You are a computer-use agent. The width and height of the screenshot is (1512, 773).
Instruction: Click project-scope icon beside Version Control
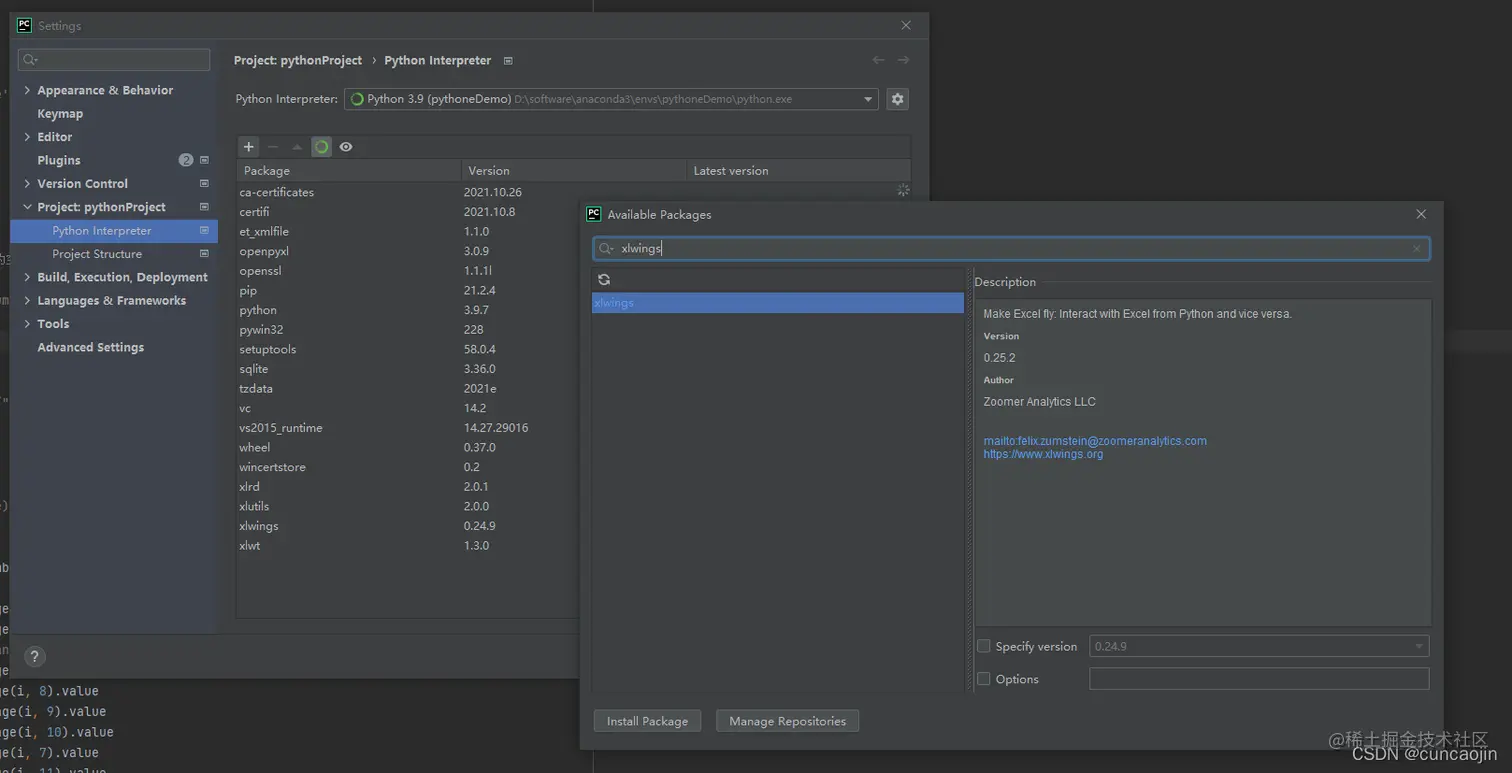[204, 184]
